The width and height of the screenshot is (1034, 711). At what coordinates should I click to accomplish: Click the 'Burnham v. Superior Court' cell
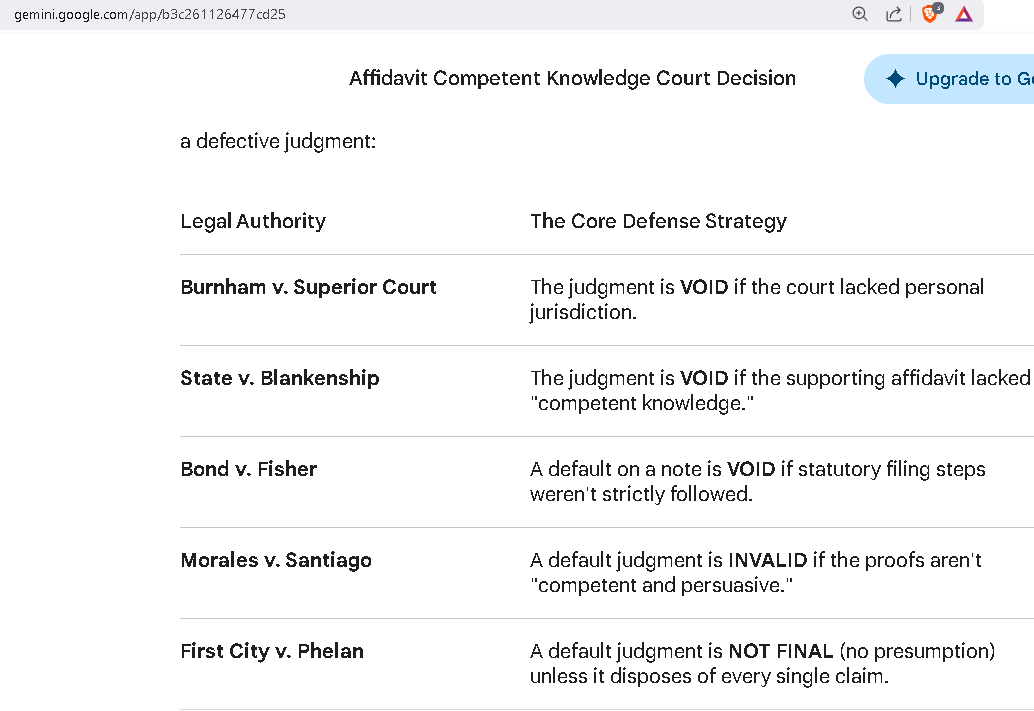click(308, 287)
